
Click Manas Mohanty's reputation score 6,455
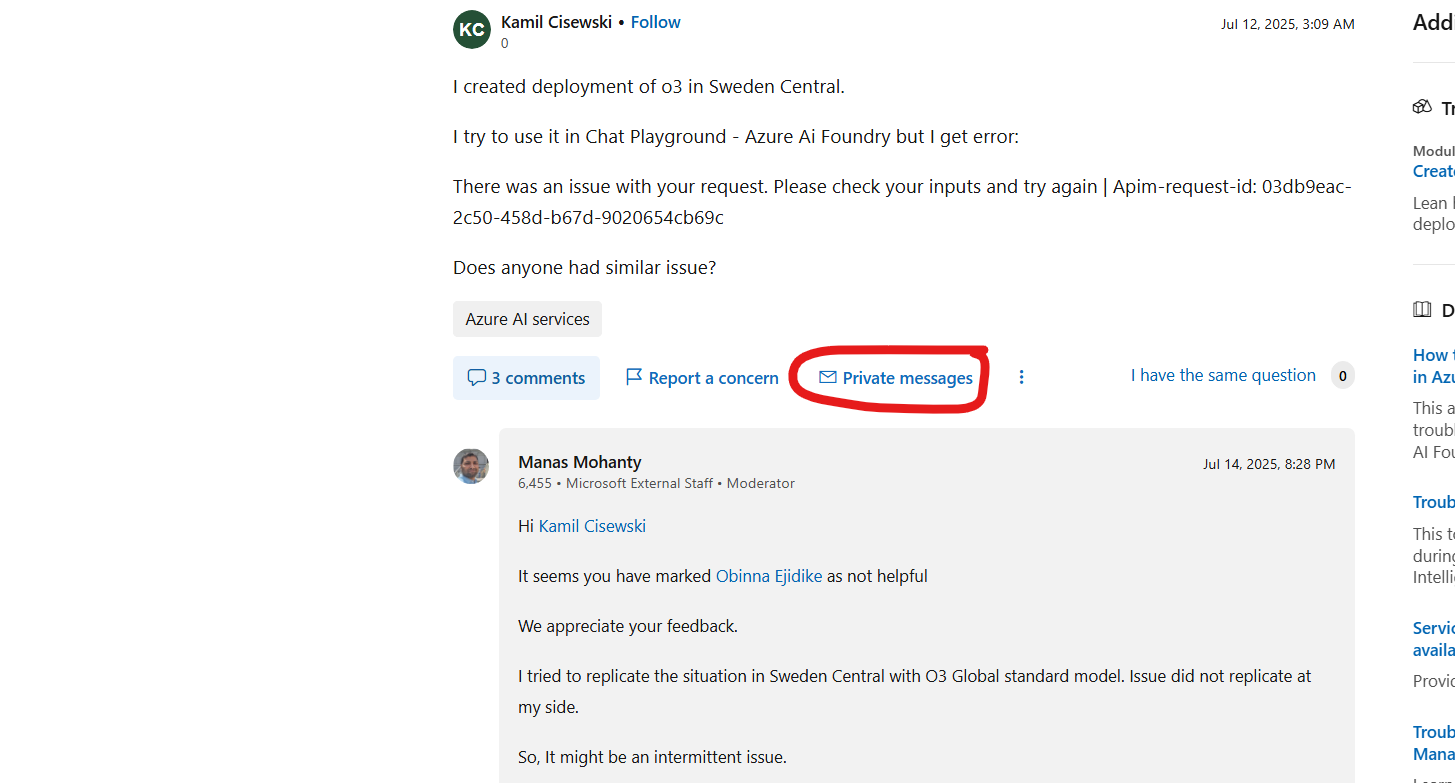point(535,483)
